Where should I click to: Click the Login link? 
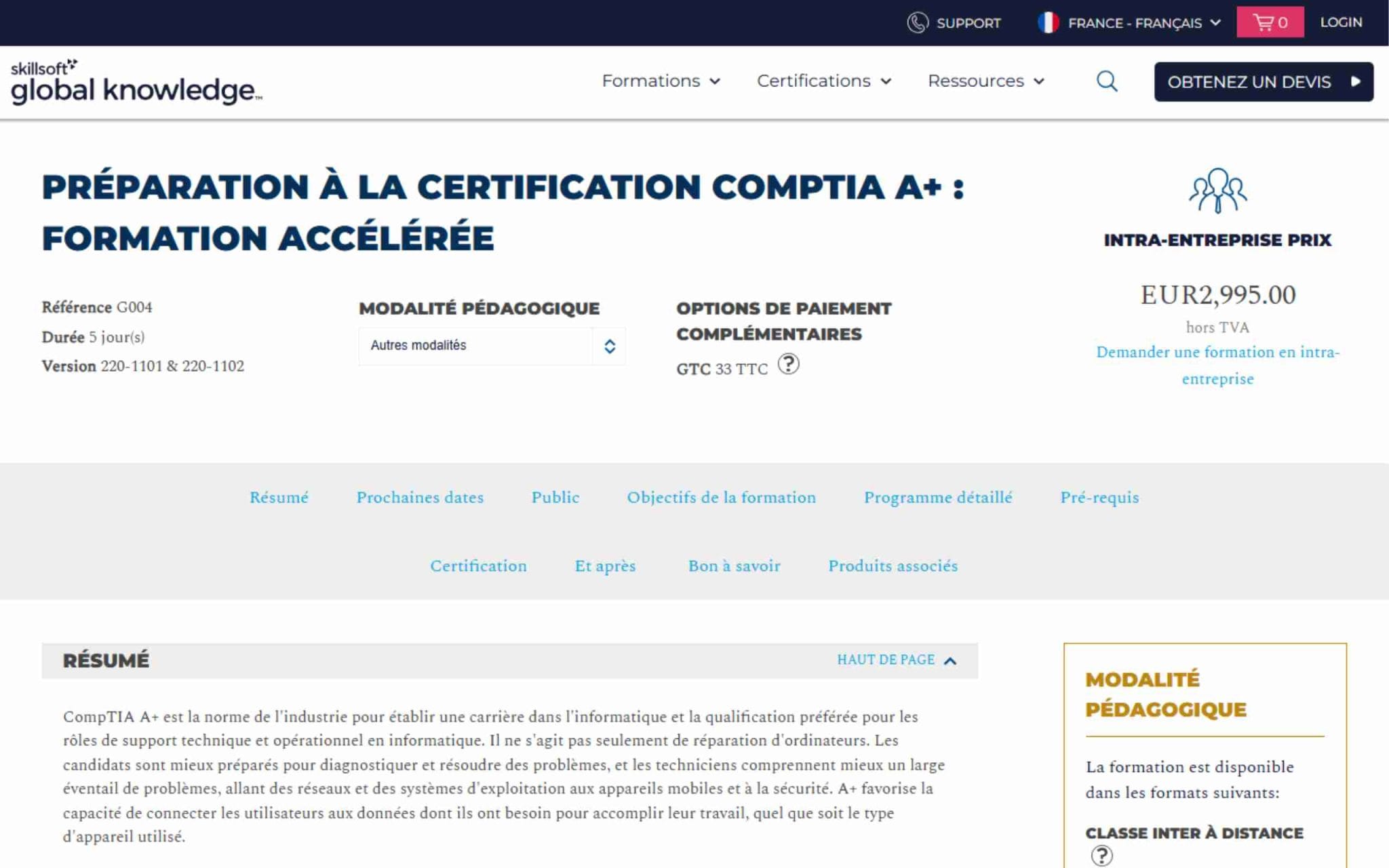(1340, 22)
